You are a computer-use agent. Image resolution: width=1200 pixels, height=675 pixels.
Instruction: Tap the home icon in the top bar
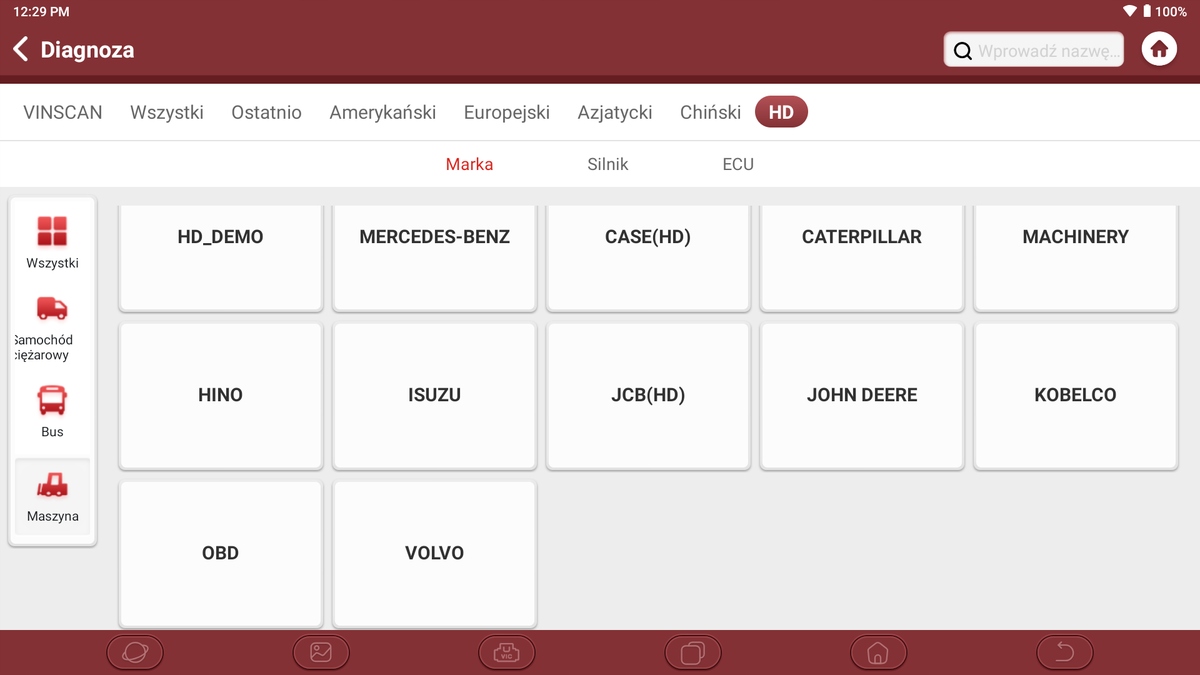pos(1159,49)
